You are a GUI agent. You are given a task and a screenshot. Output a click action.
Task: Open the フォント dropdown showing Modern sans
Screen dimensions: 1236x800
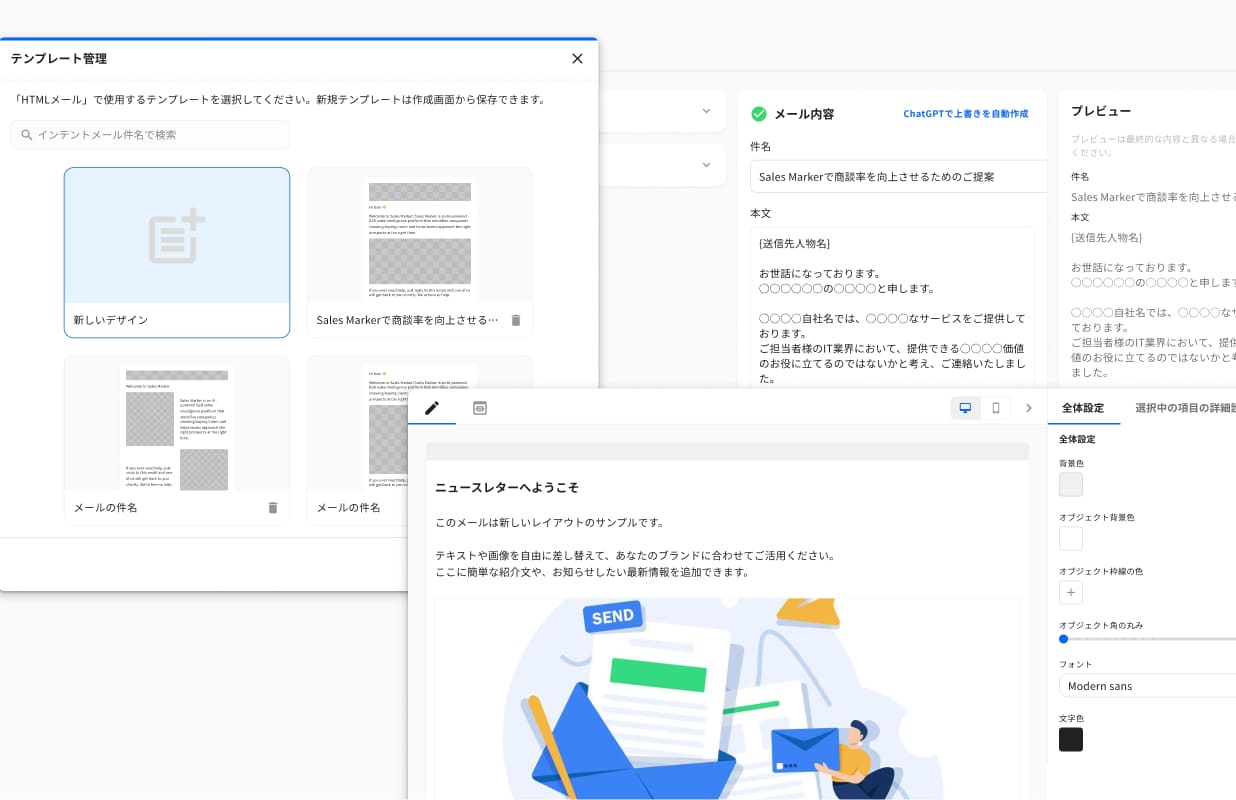(x=1147, y=686)
